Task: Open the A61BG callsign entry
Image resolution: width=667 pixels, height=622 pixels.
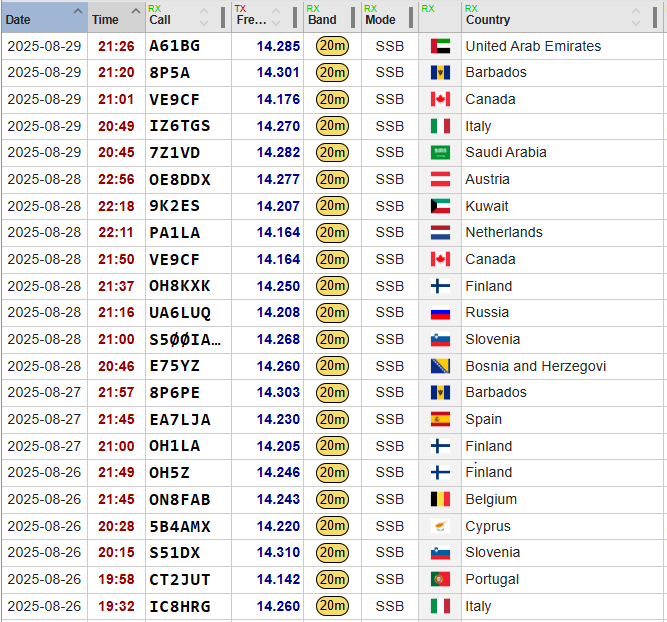Action: [174, 46]
